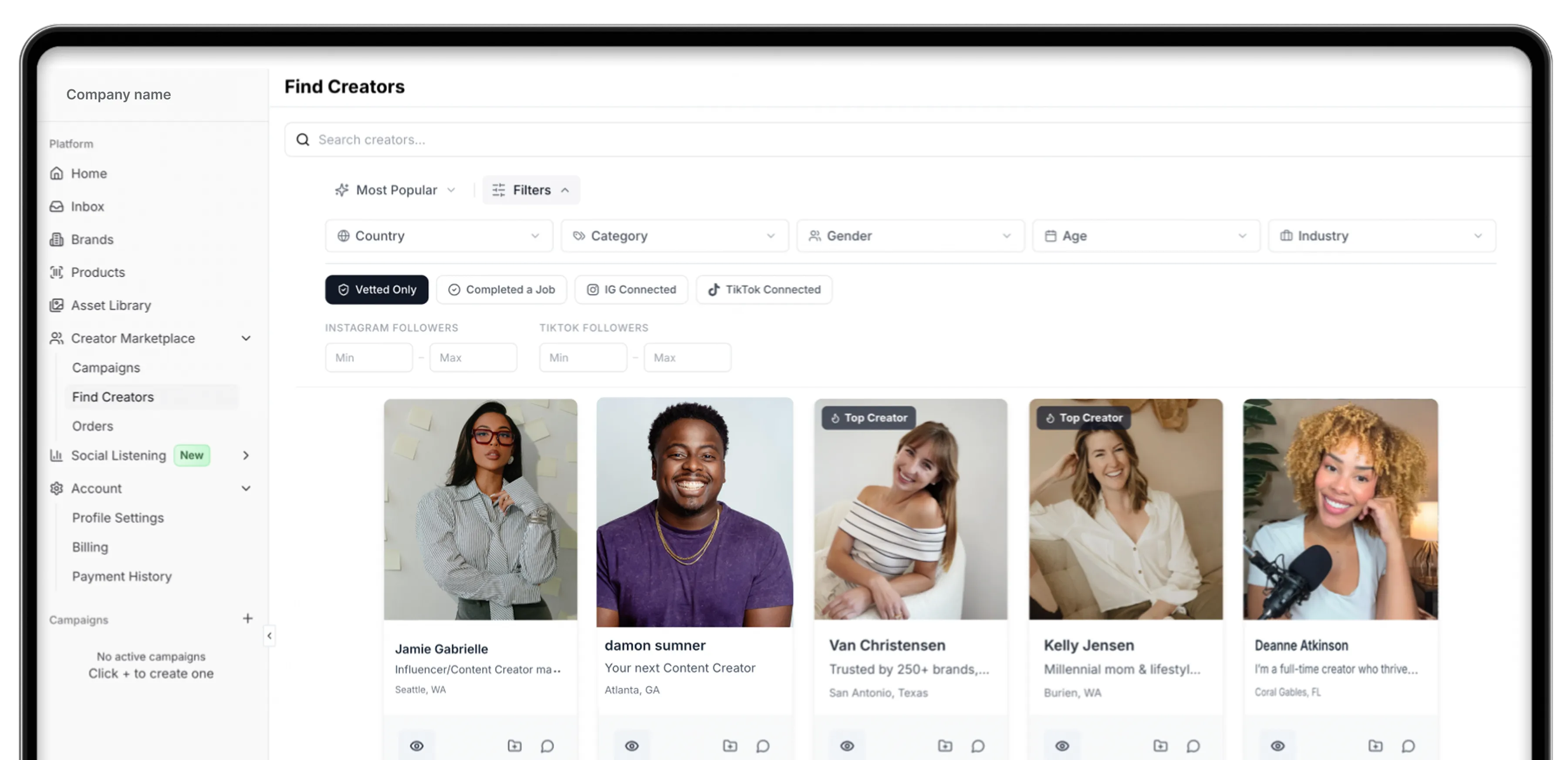Open the Country dropdown

(x=439, y=236)
